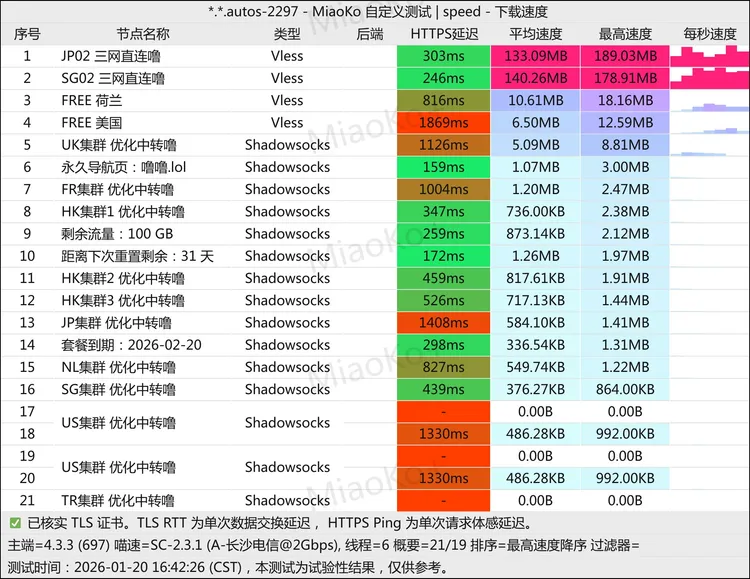Click the pink 189.03MB max speed cell
The height and width of the screenshot is (579, 750).
click(625, 56)
